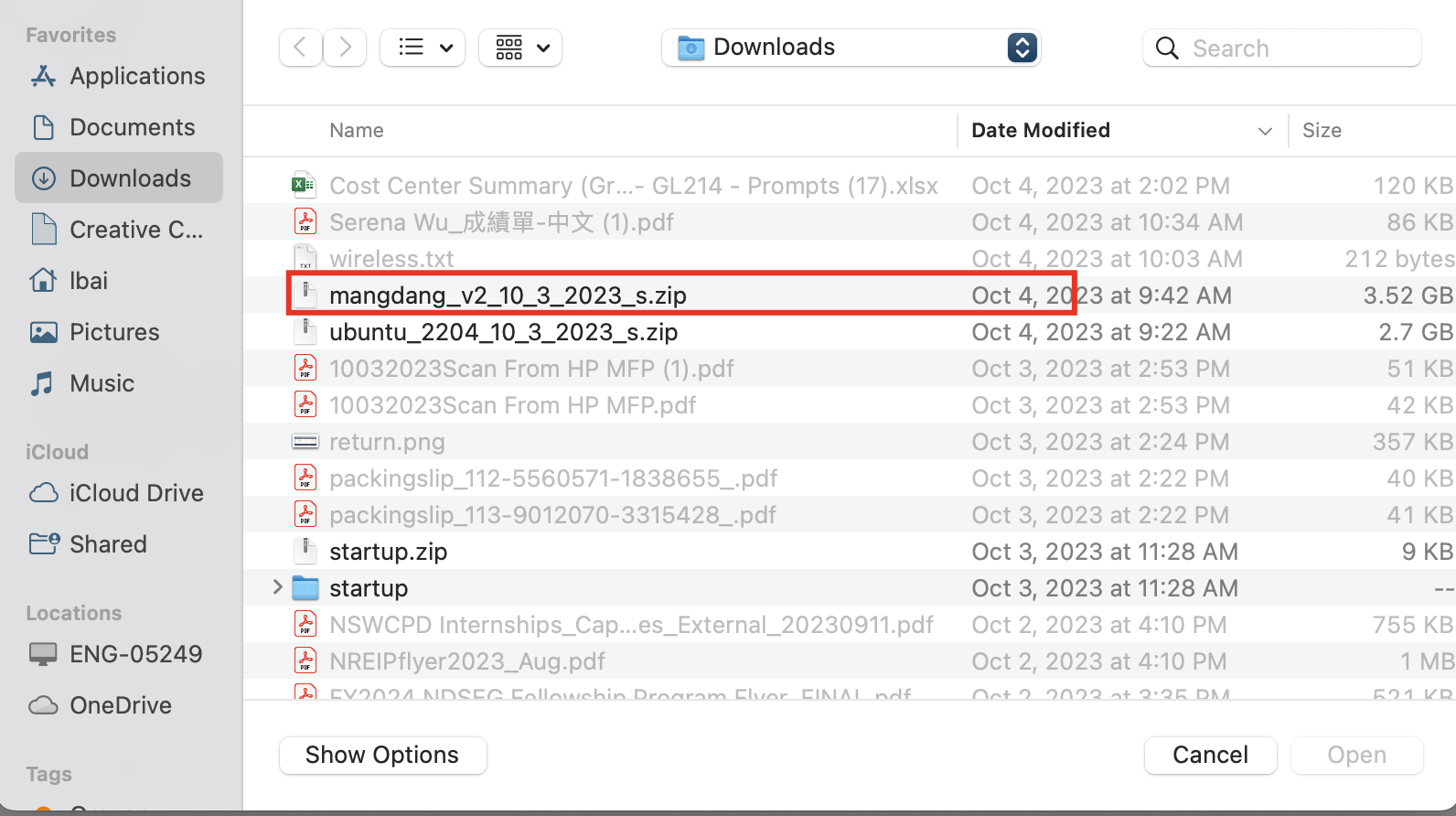Viewport: 1456px width, 816px height.
Task: Expand the startup folder disclosure triangle
Action: coord(277,587)
